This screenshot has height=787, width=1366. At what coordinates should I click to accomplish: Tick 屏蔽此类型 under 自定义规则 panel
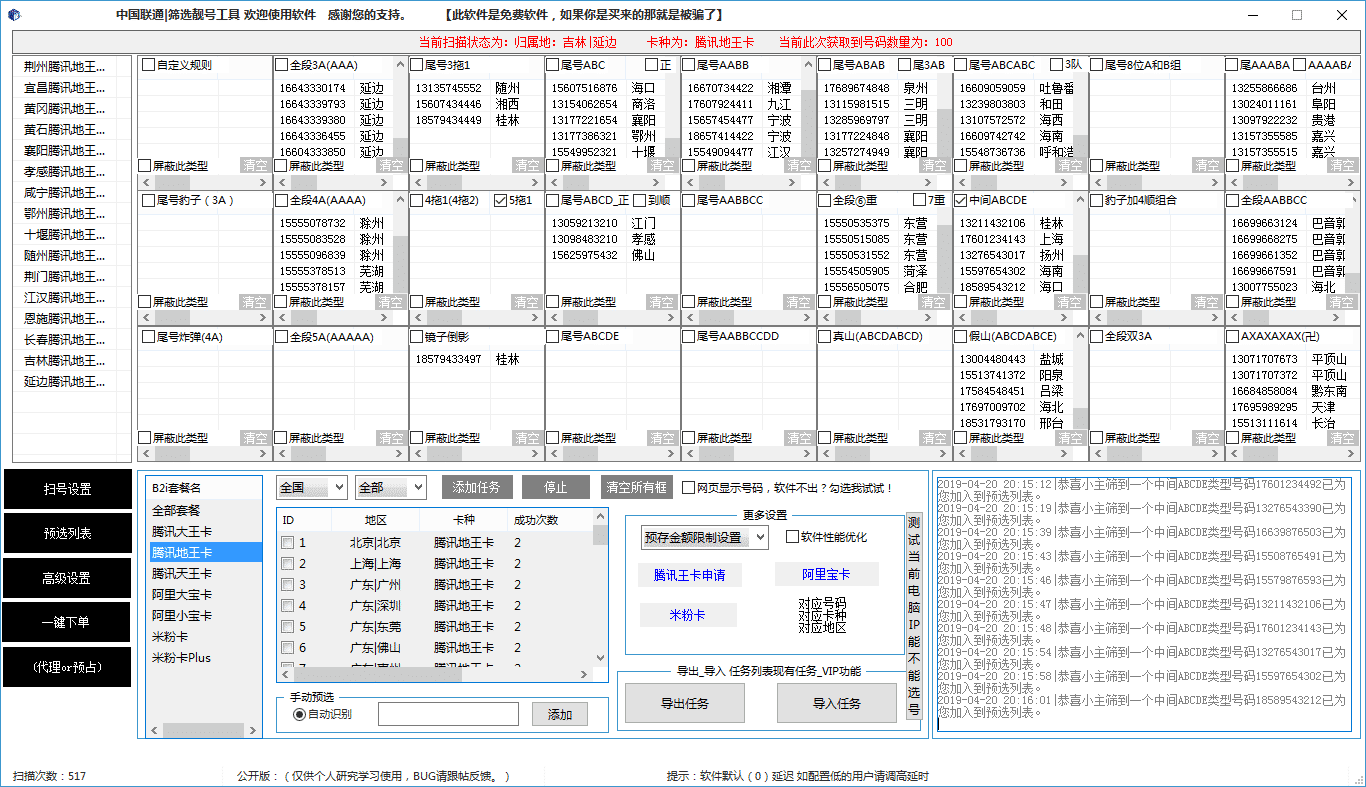tap(146, 166)
